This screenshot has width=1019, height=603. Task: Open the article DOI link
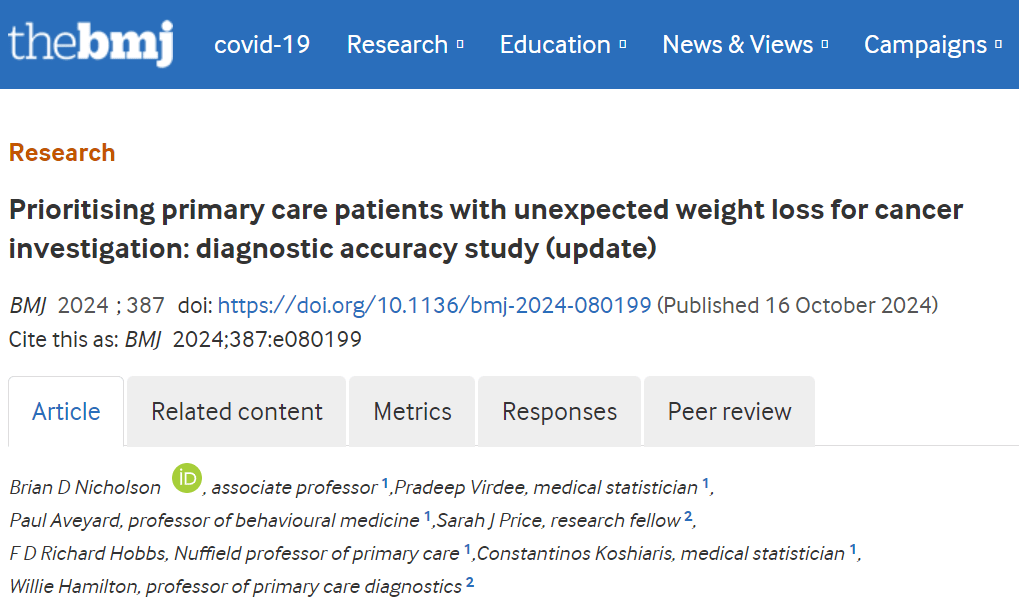pyautogui.click(x=434, y=306)
